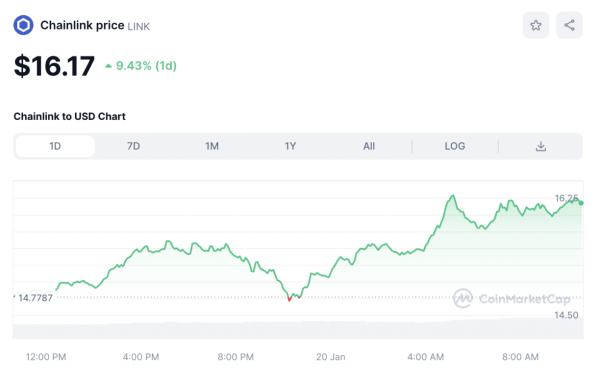
Task: Show the All time chart range
Action: [x=369, y=146]
